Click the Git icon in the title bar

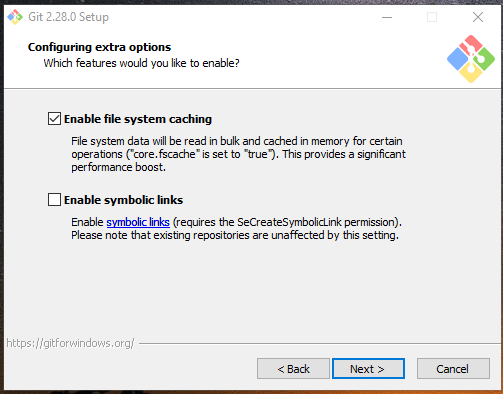click(x=15, y=17)
